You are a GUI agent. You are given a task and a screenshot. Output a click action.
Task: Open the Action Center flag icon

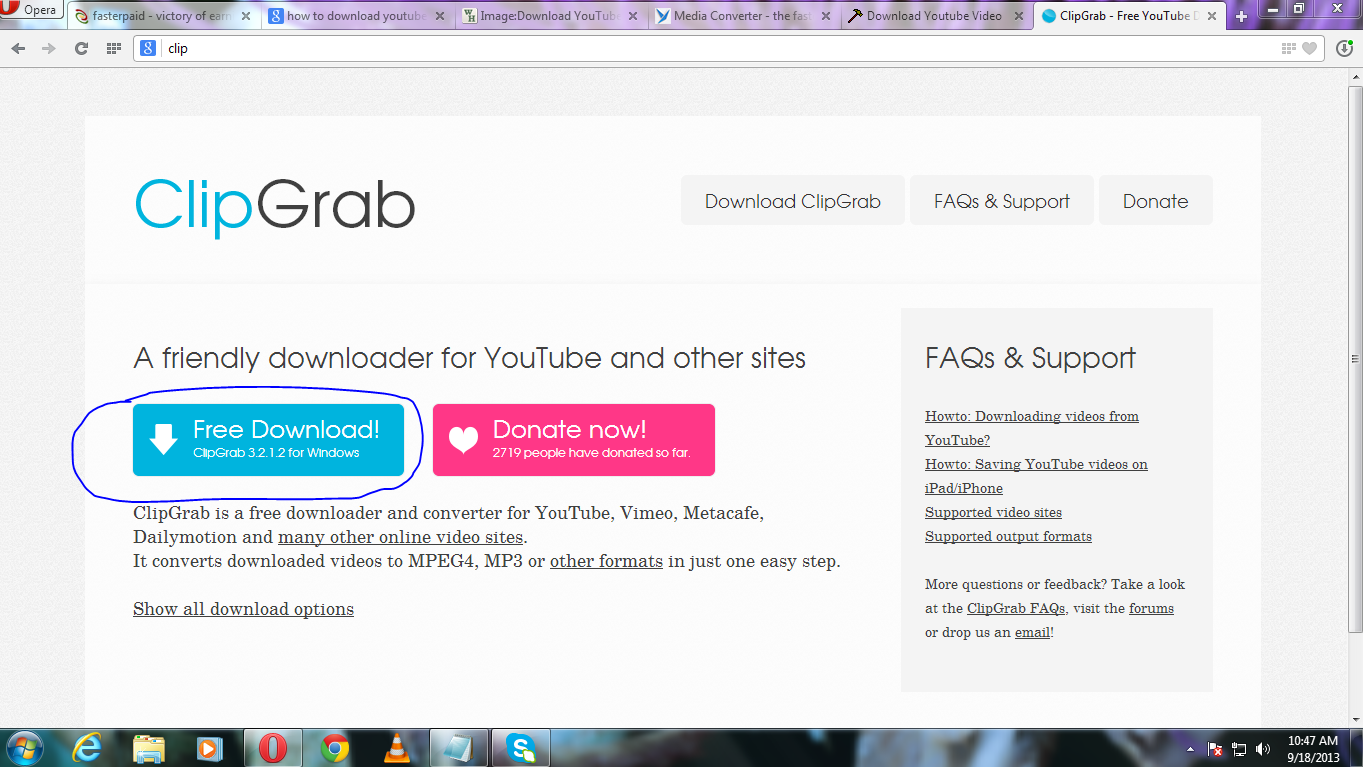pyautogui.click(x=1216, y=748)
